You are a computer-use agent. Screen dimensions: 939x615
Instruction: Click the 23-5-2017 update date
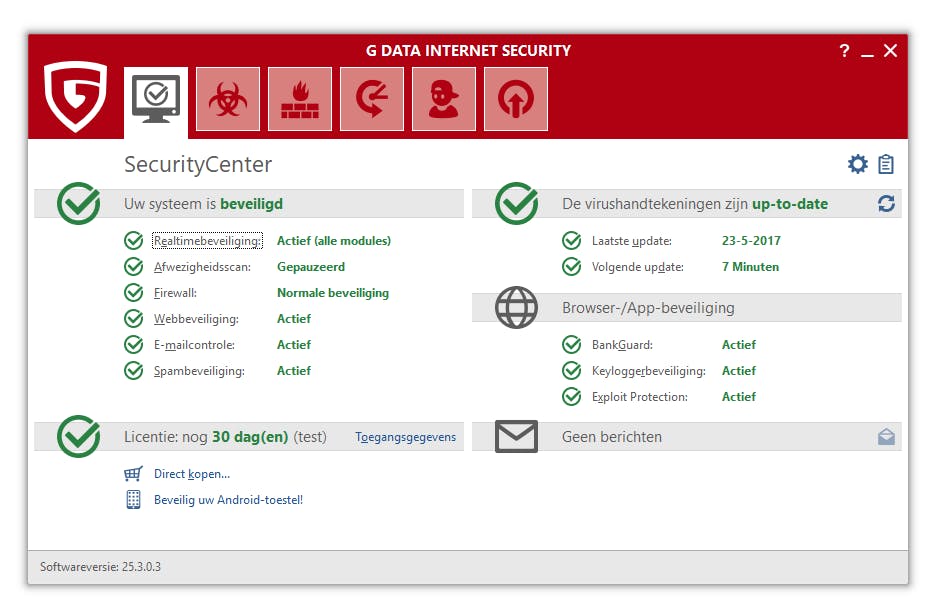click(x=751, y=241)
